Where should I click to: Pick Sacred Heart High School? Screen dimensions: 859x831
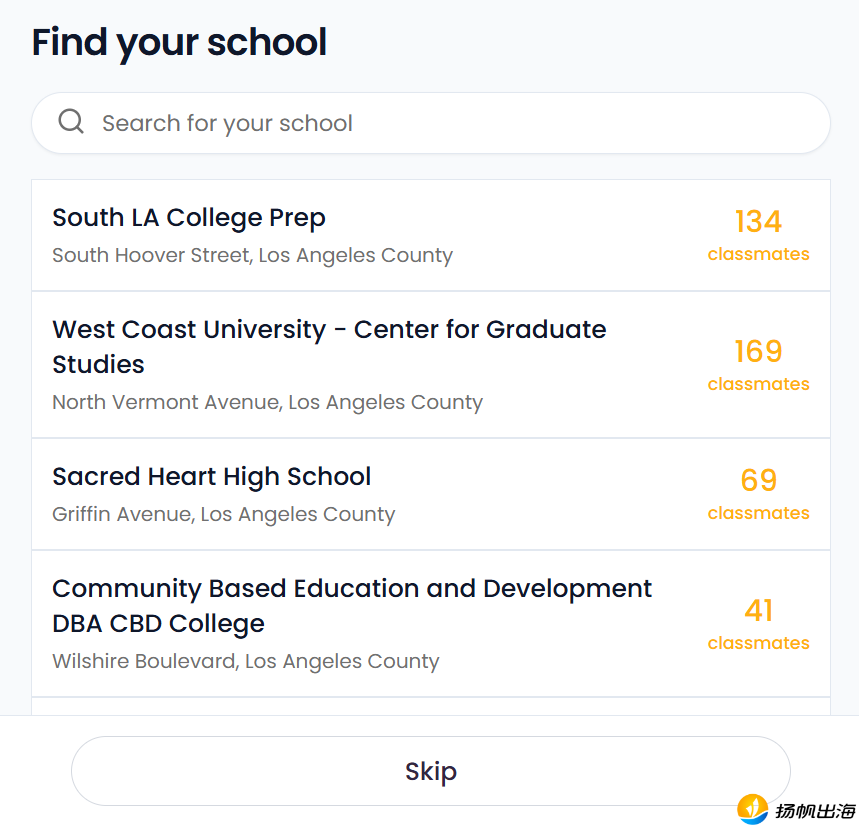point(211,477)
